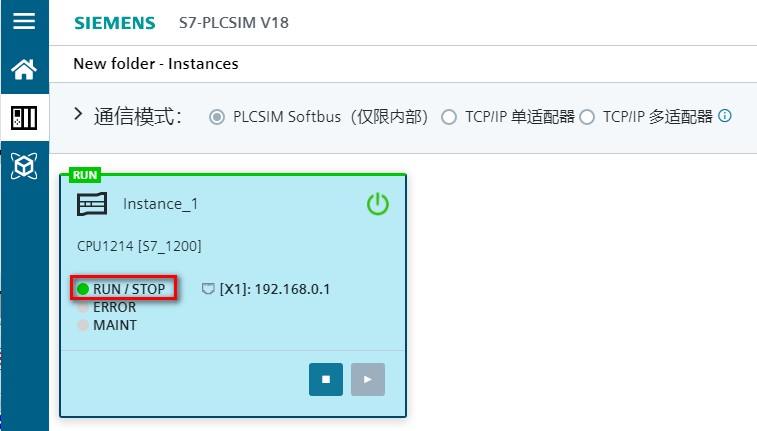Screen dimensions: 757x431
Task: Click the MAINT status indicator
Action: [83, 325]
